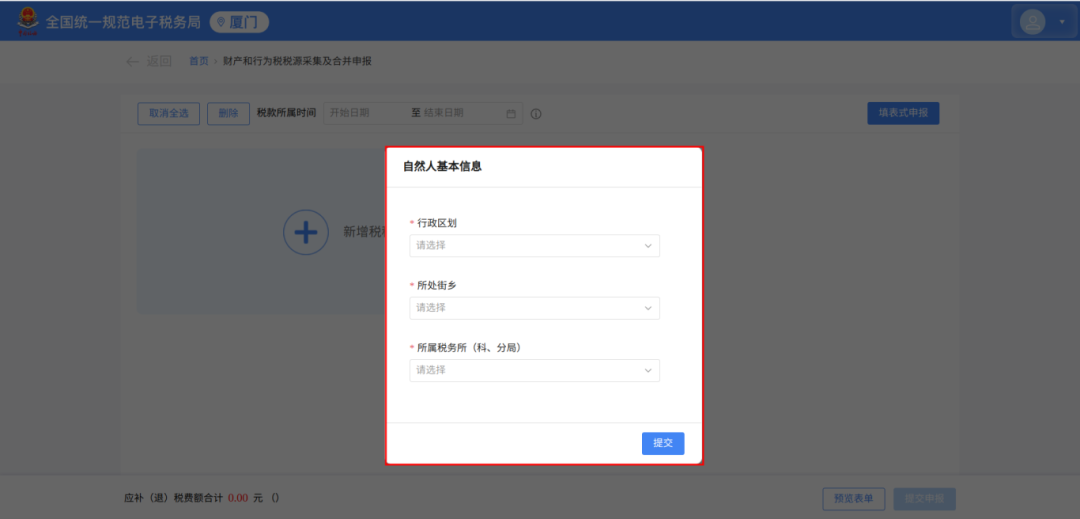Screen dimensions: 1080x519
Task: Click the 删除 button
Action: click(228, 114)
